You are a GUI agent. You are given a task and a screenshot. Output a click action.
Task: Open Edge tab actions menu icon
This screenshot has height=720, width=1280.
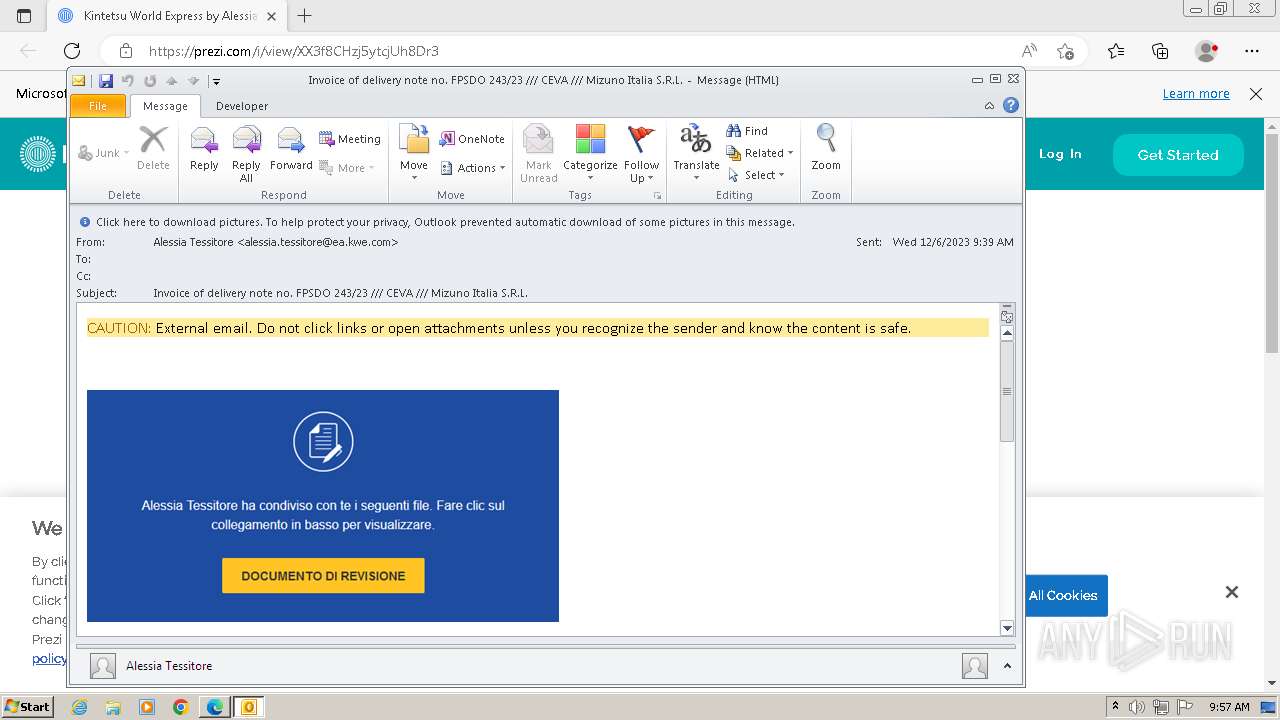coord(24,16)
